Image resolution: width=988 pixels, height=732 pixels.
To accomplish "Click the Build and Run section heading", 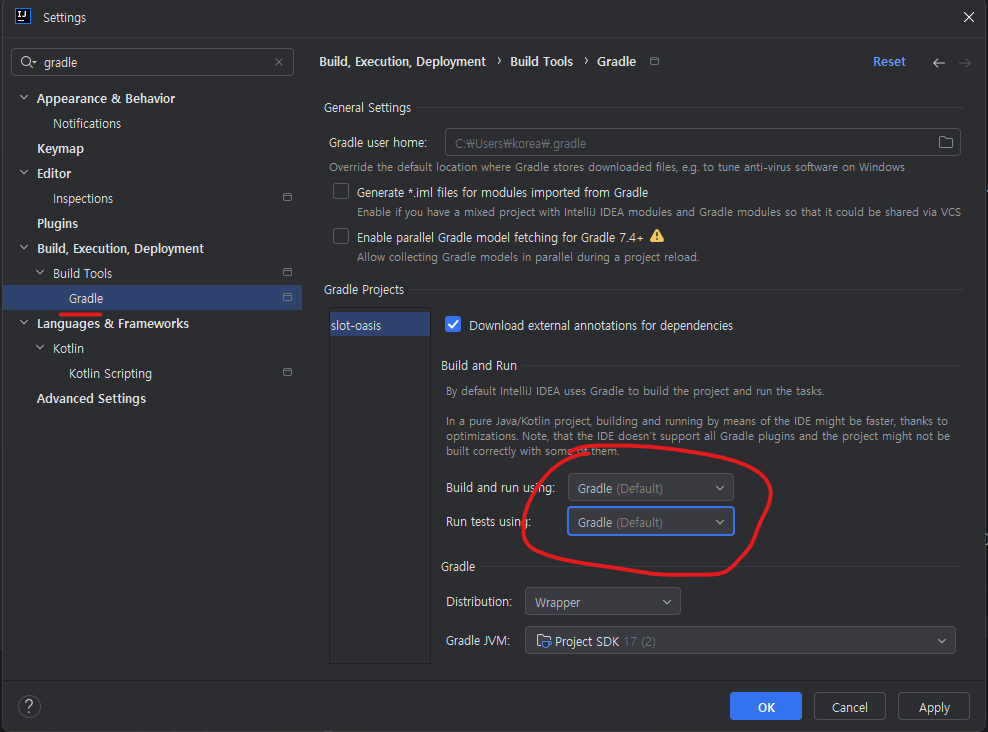I will click(x=479, y=365).
